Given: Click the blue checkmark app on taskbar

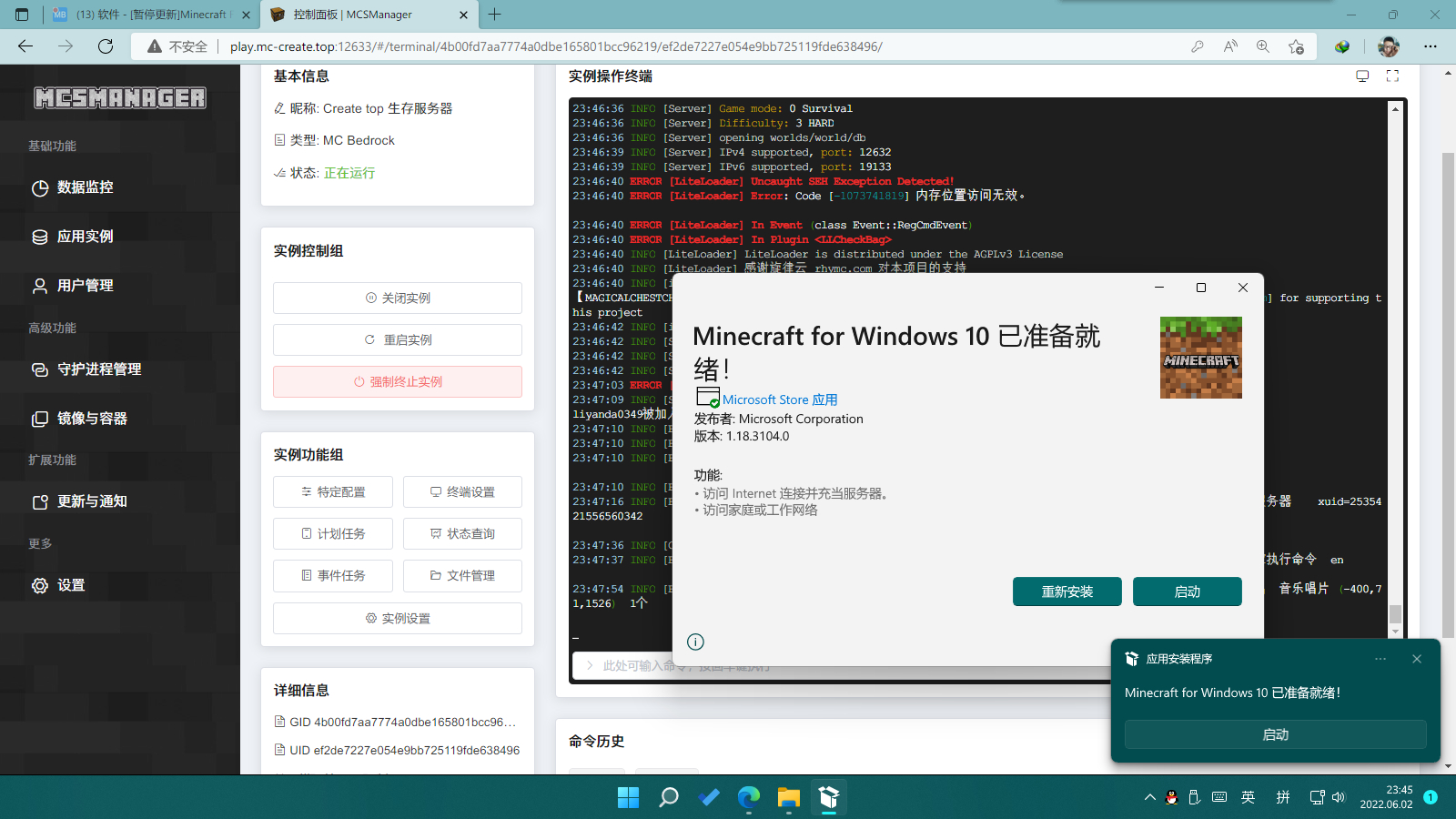Looking at the screenshot, I should pos(709,798).
